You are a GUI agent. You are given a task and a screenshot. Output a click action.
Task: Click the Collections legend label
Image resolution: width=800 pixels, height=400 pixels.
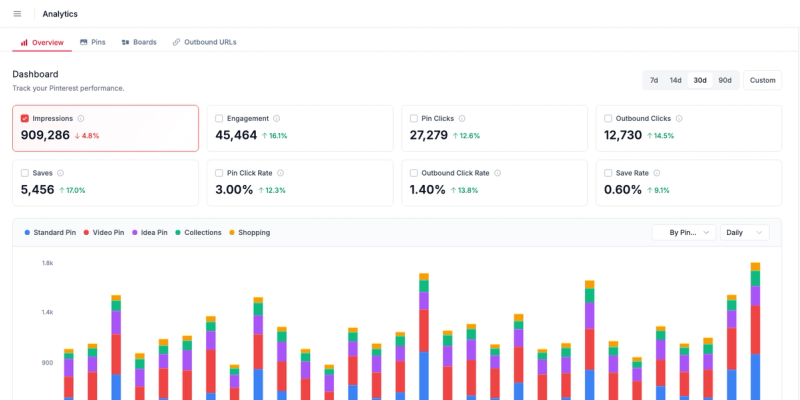click(x=203, y=233)
